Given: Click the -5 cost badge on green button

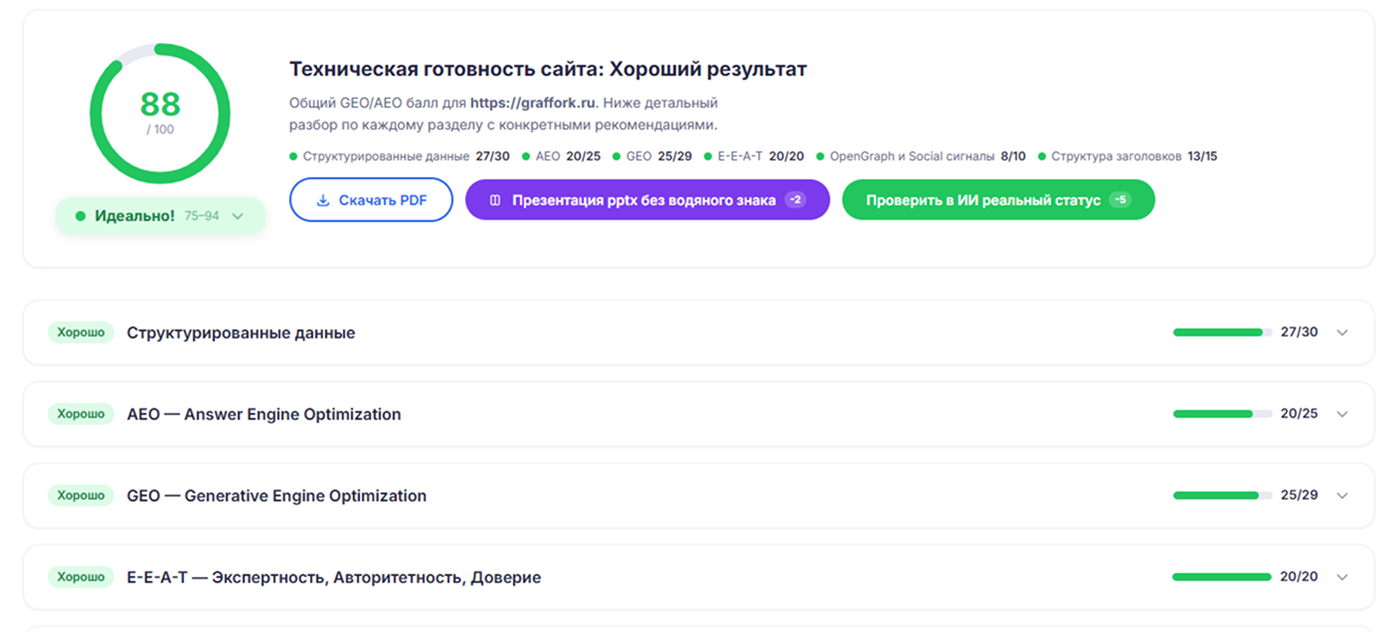Looking at the screenshot, I should click(1120, 200).
